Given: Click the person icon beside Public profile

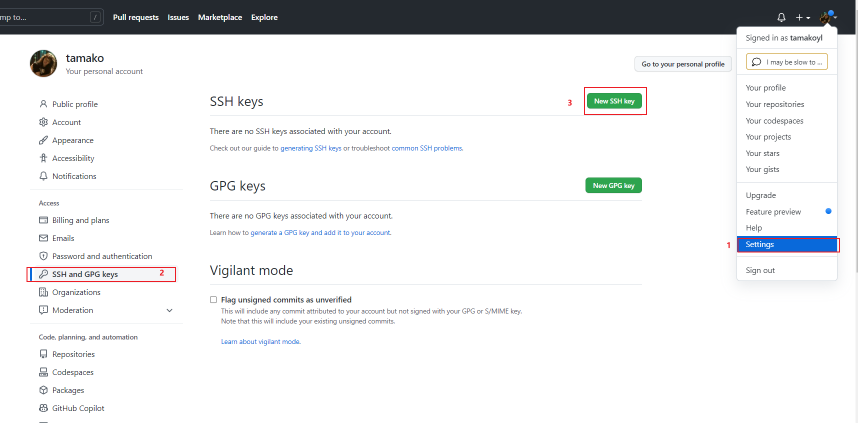Looking at the screenshot, I should click(43, 104).
